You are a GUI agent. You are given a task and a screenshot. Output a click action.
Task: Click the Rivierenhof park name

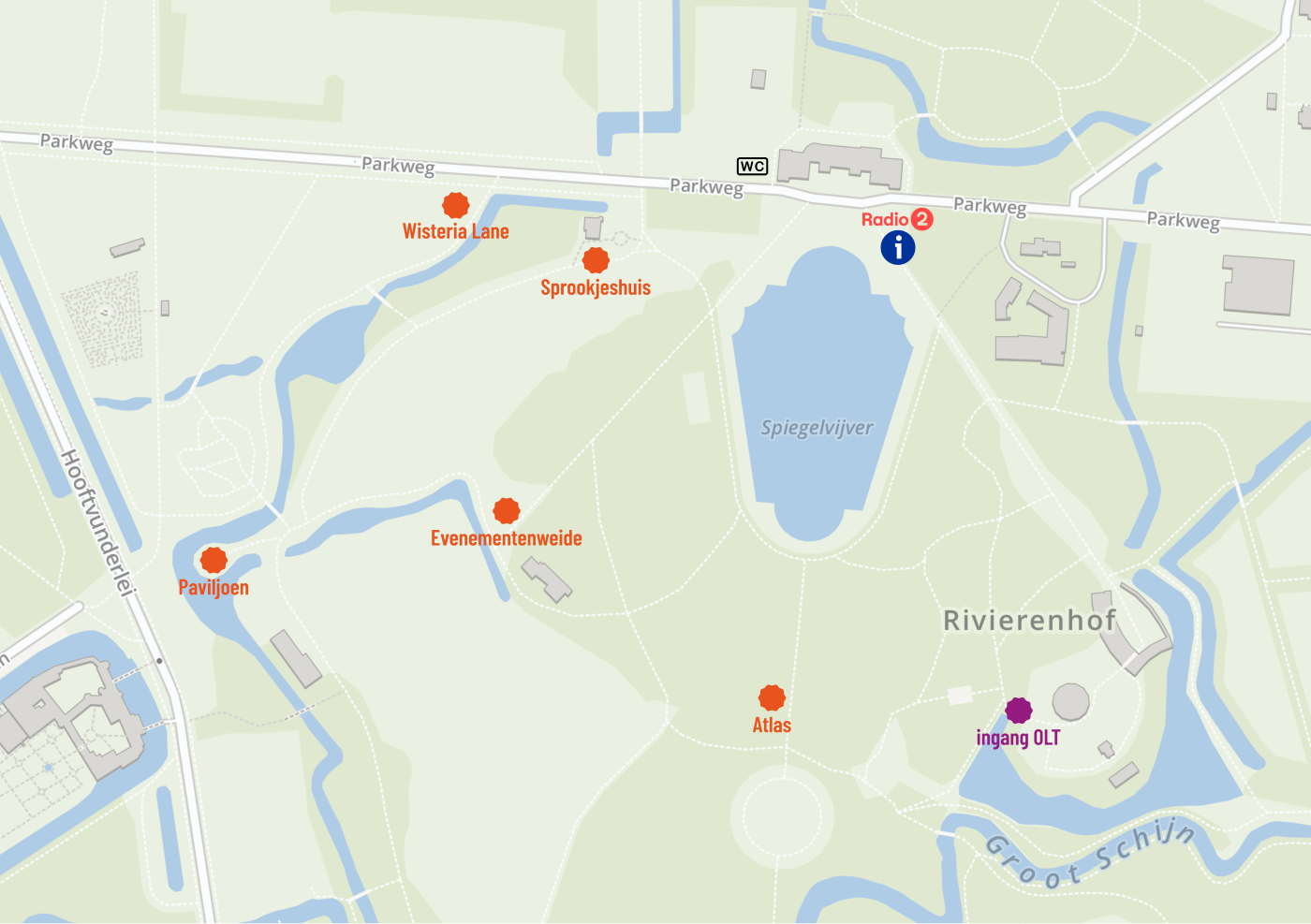pos(1030,620)
